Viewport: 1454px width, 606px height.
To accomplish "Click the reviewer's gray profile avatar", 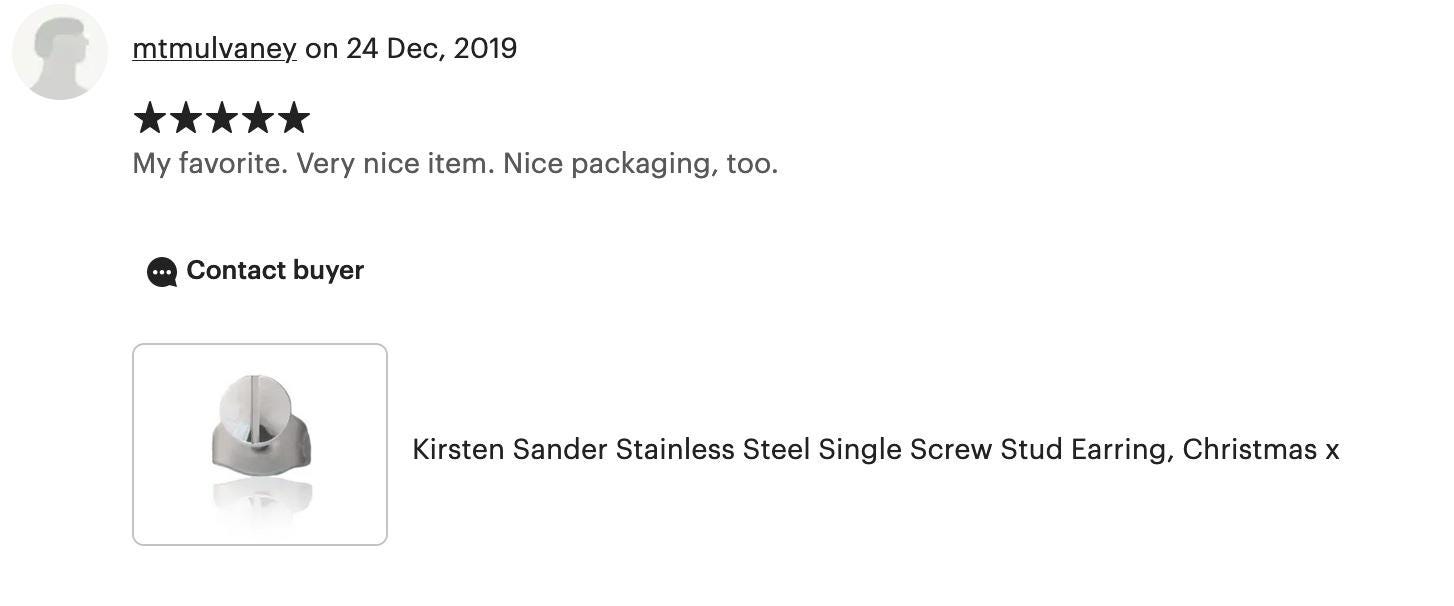I will [x=60, y=52].
